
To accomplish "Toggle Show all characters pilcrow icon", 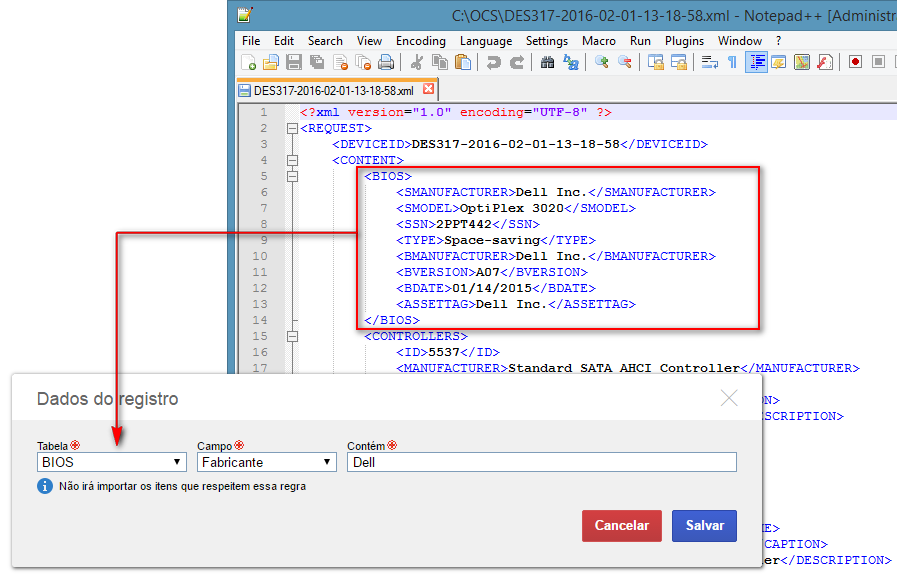I will point(732,62).
